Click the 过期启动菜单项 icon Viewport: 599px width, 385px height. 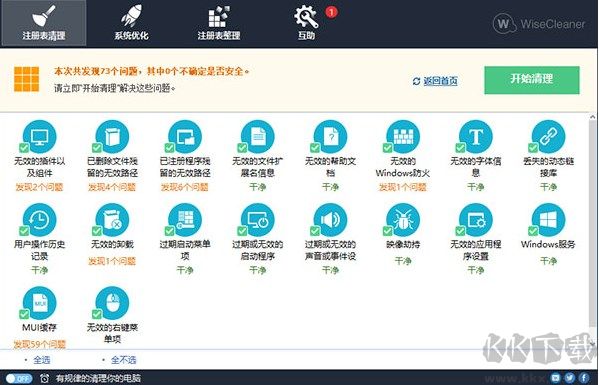point(185,220)
